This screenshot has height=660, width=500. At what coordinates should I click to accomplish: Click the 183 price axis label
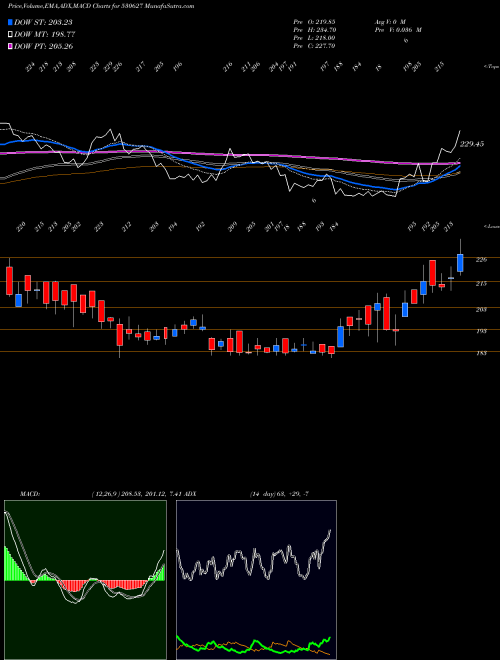pos(481,353)
